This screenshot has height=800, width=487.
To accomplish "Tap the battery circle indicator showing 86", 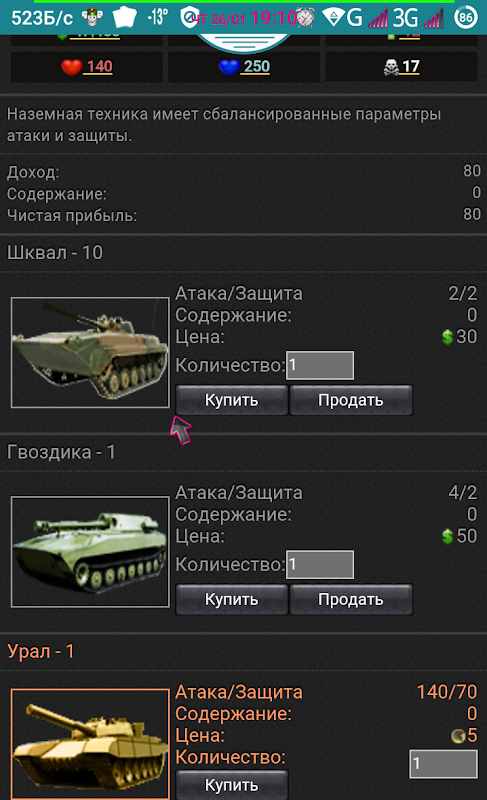I will tap(466, 18).
